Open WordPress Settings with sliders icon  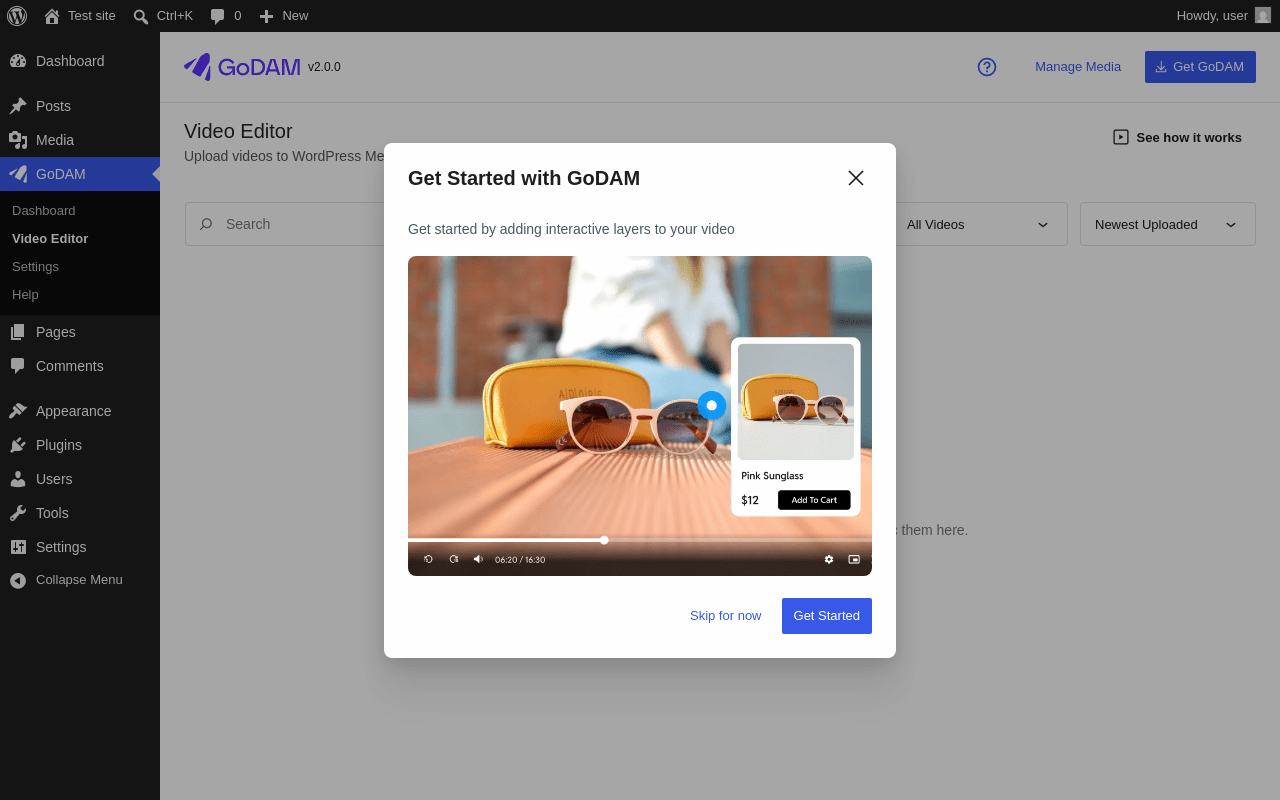[80, 547]
